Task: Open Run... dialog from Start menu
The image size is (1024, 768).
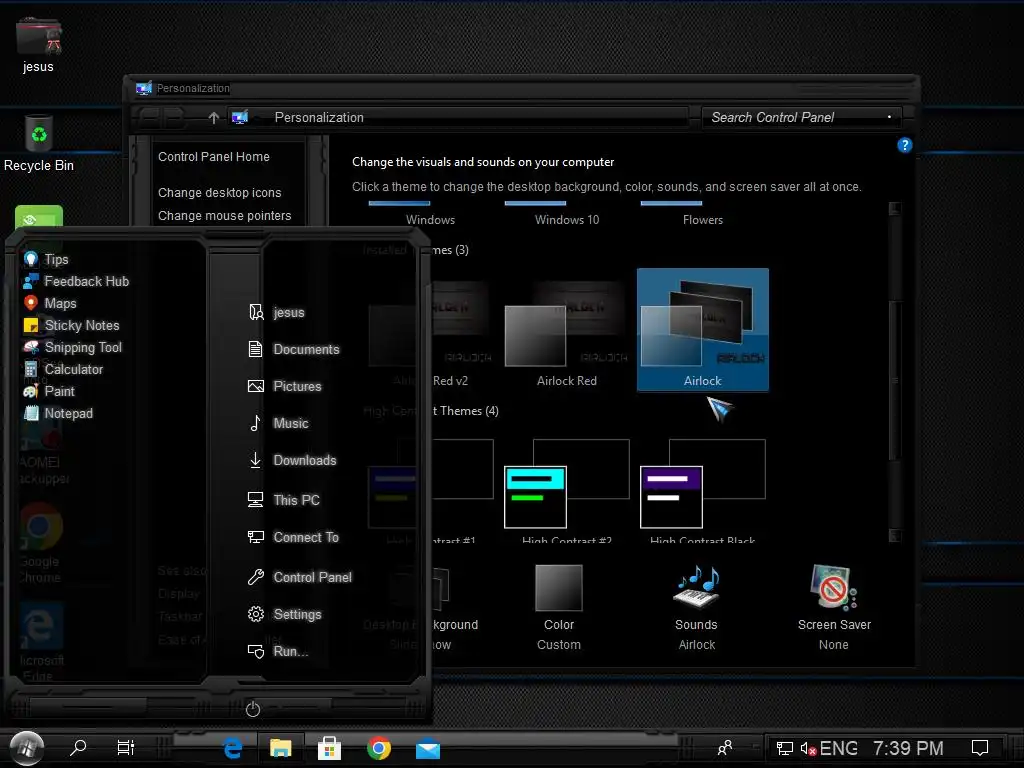Action: pyautogui.click(x=278, y=651)
